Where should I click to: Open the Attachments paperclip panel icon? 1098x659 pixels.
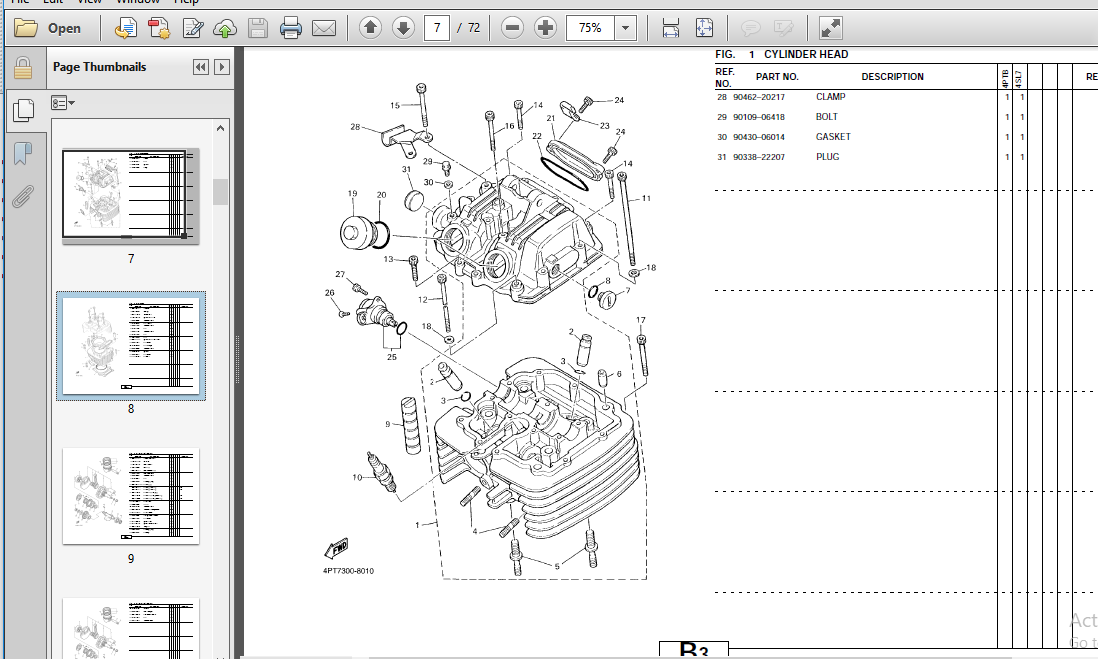point(23,197)
